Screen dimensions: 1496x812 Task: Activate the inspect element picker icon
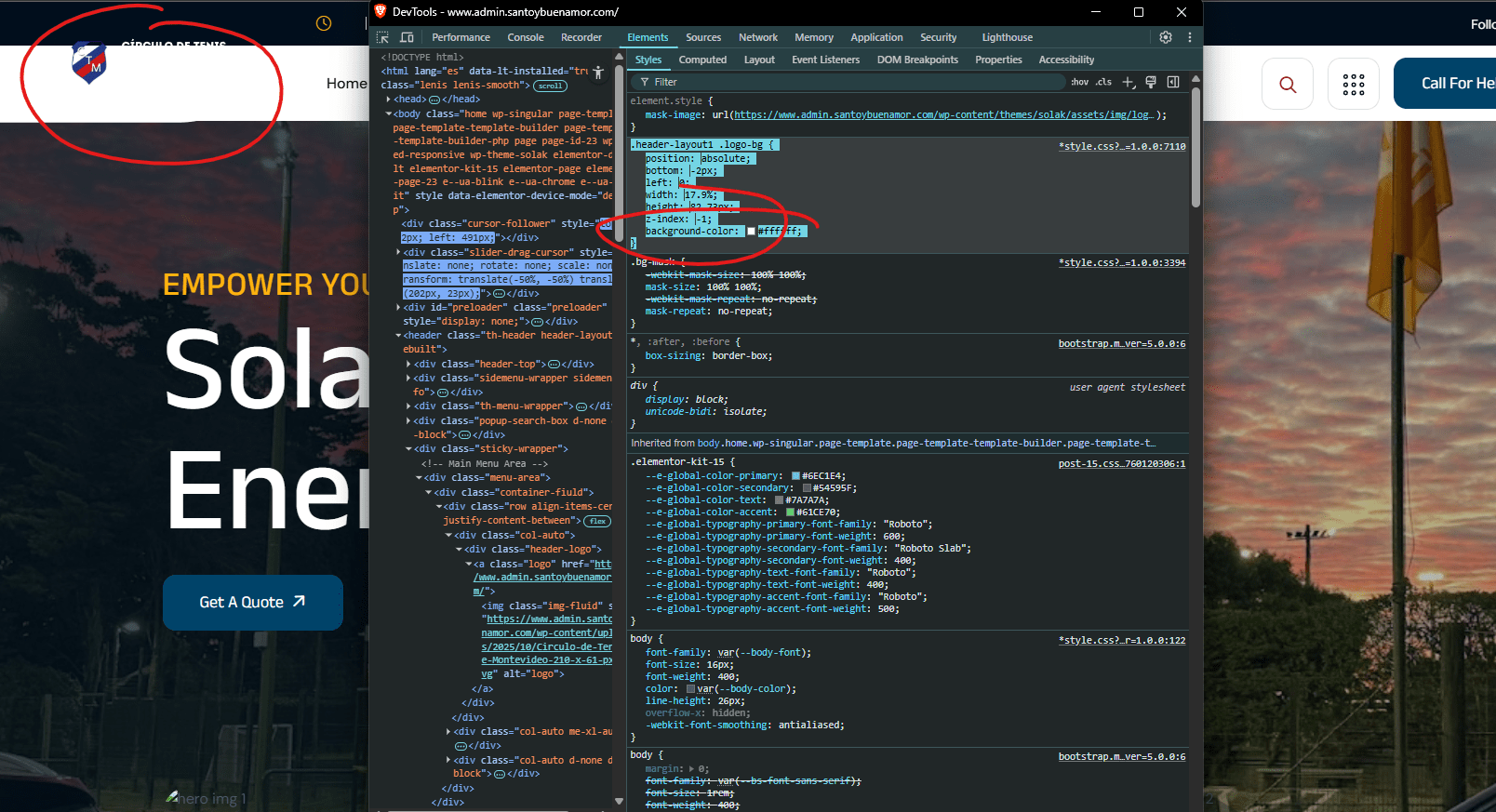click(382, 37)
